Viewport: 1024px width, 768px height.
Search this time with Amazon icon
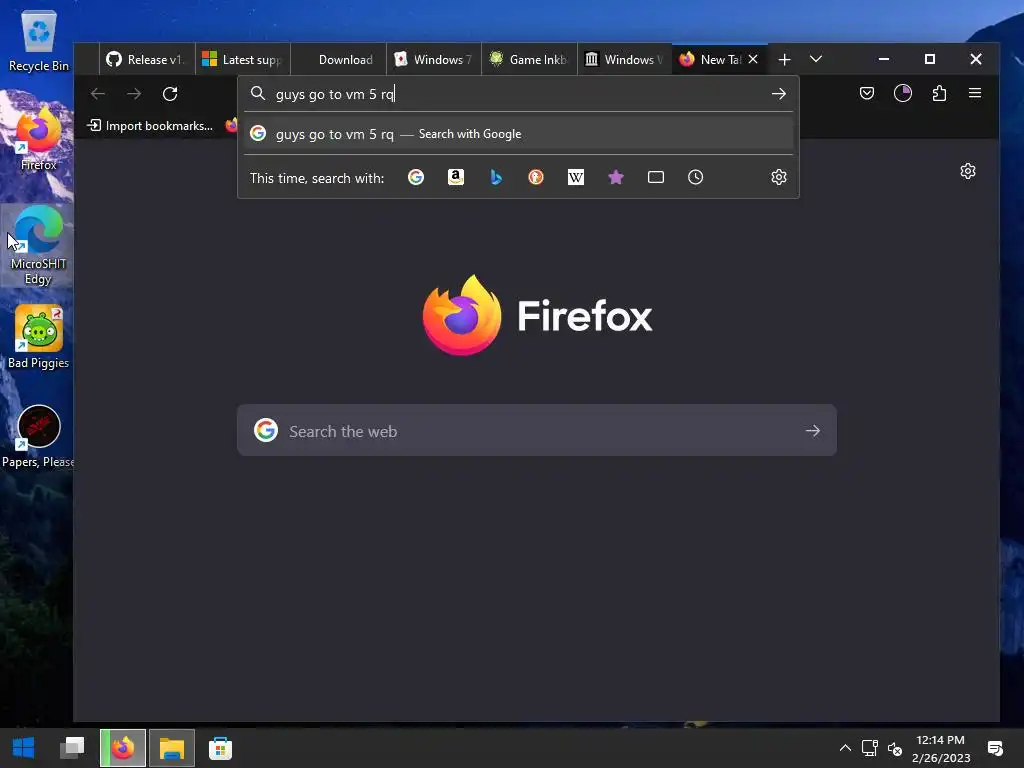456,177
